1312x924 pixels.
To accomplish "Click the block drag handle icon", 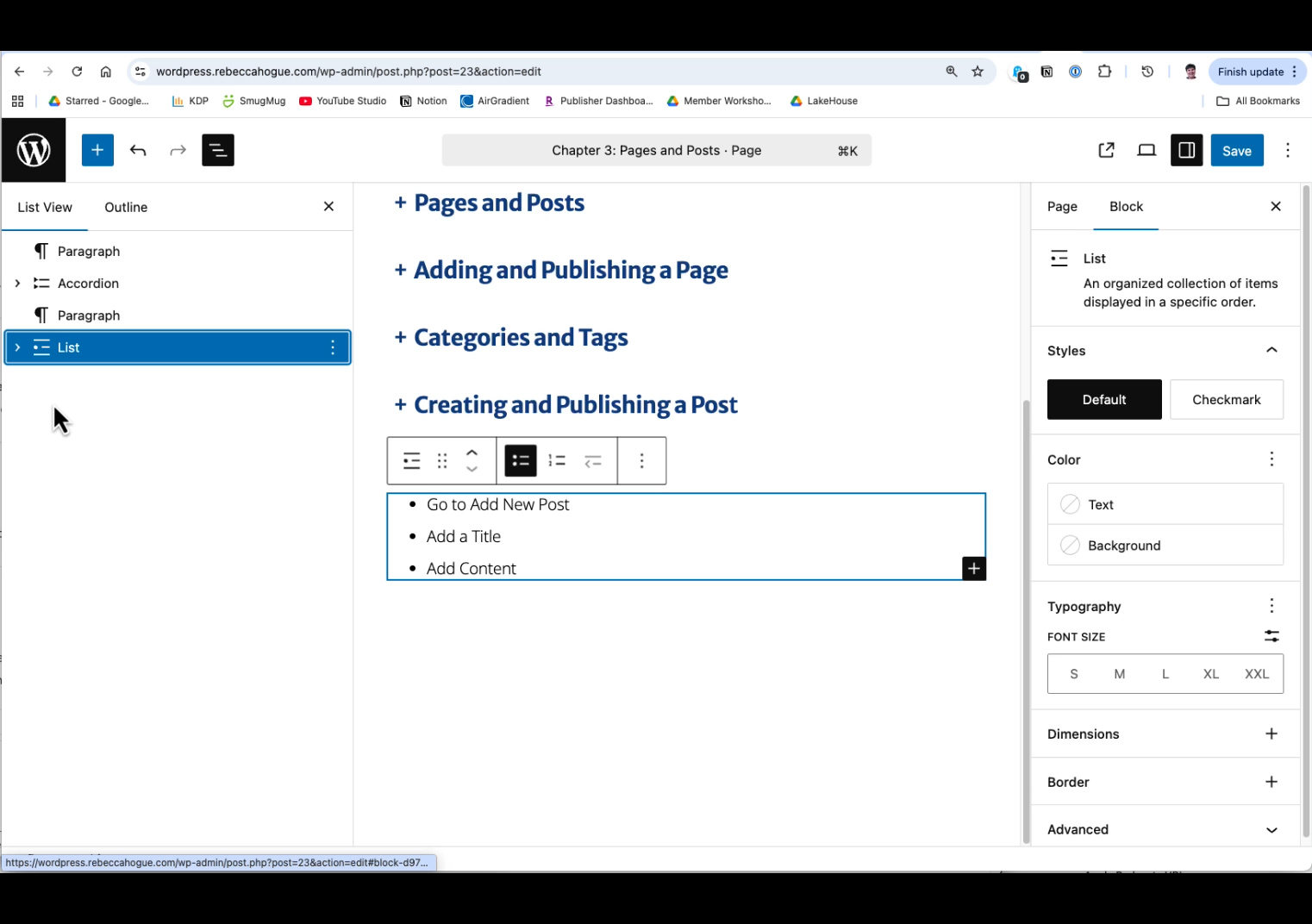I will [442, 461].
